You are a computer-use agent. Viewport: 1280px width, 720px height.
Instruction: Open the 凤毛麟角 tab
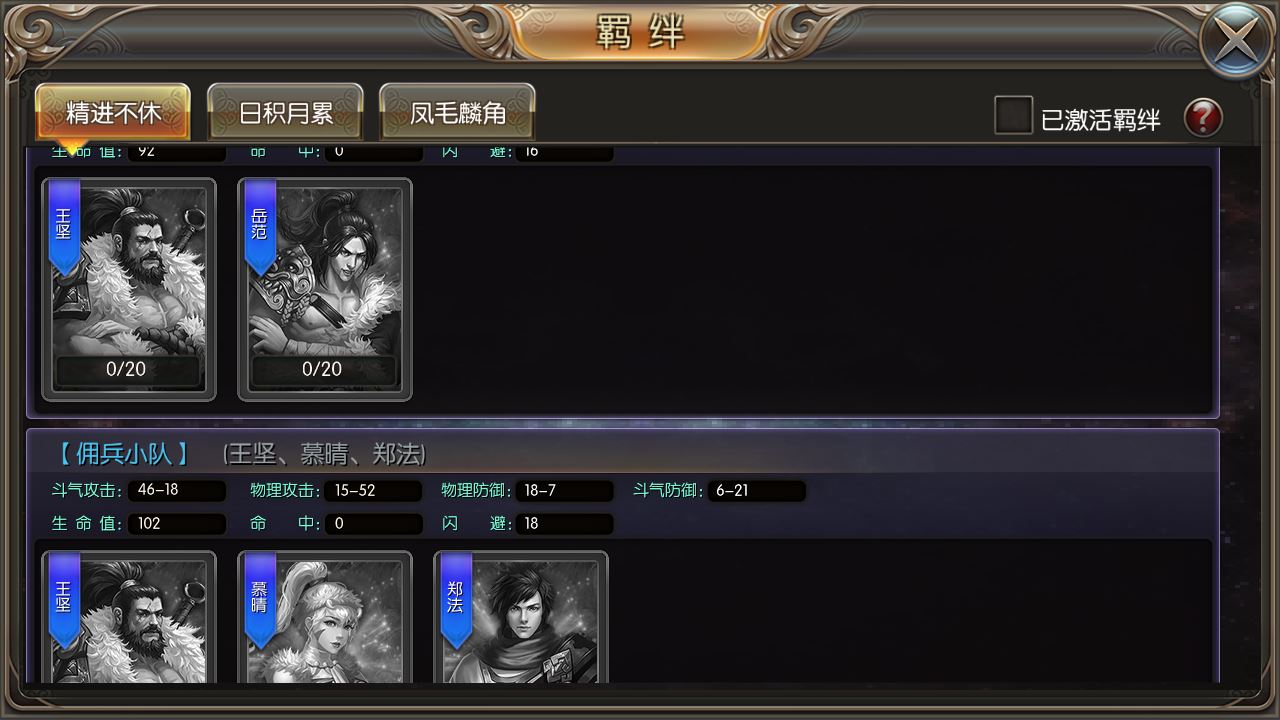pyautogui.click(x=457, y=112)
